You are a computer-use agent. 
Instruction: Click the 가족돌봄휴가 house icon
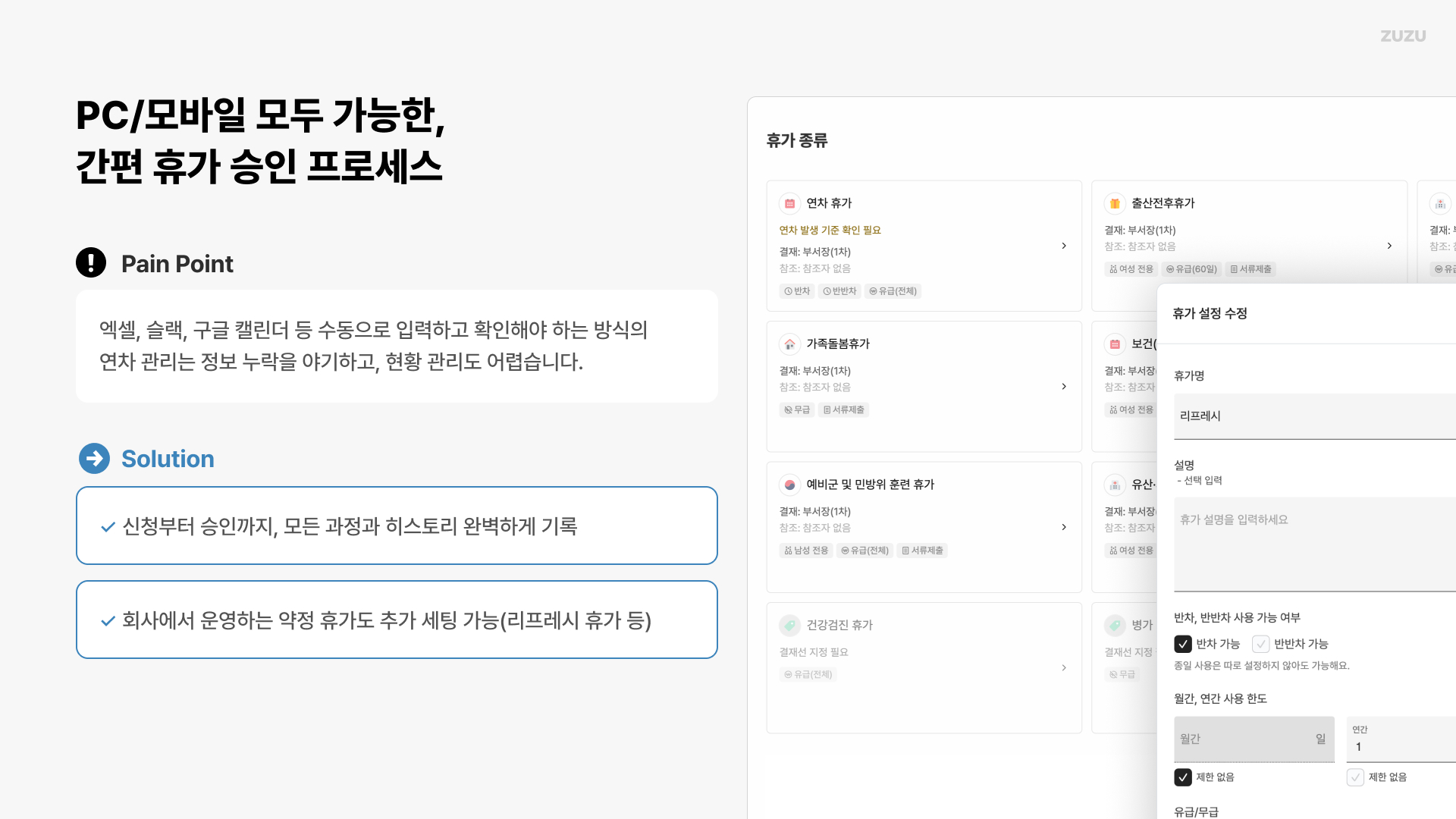pyautogui.click(x=789, y=344)
